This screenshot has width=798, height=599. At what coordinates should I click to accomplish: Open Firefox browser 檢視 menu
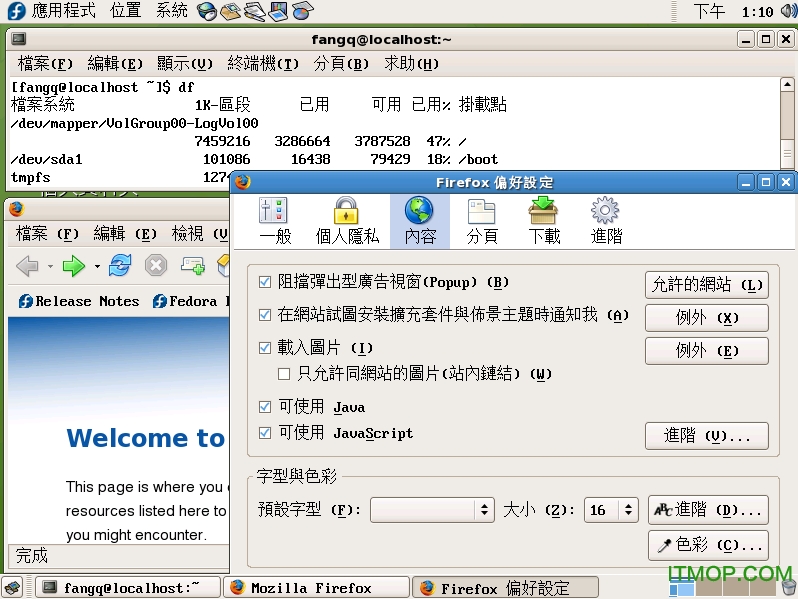click(x=200, y=234)
